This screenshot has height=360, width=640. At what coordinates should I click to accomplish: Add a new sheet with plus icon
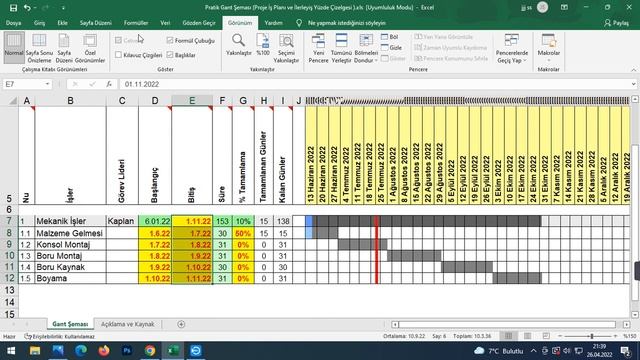click(x=181, y=324)
